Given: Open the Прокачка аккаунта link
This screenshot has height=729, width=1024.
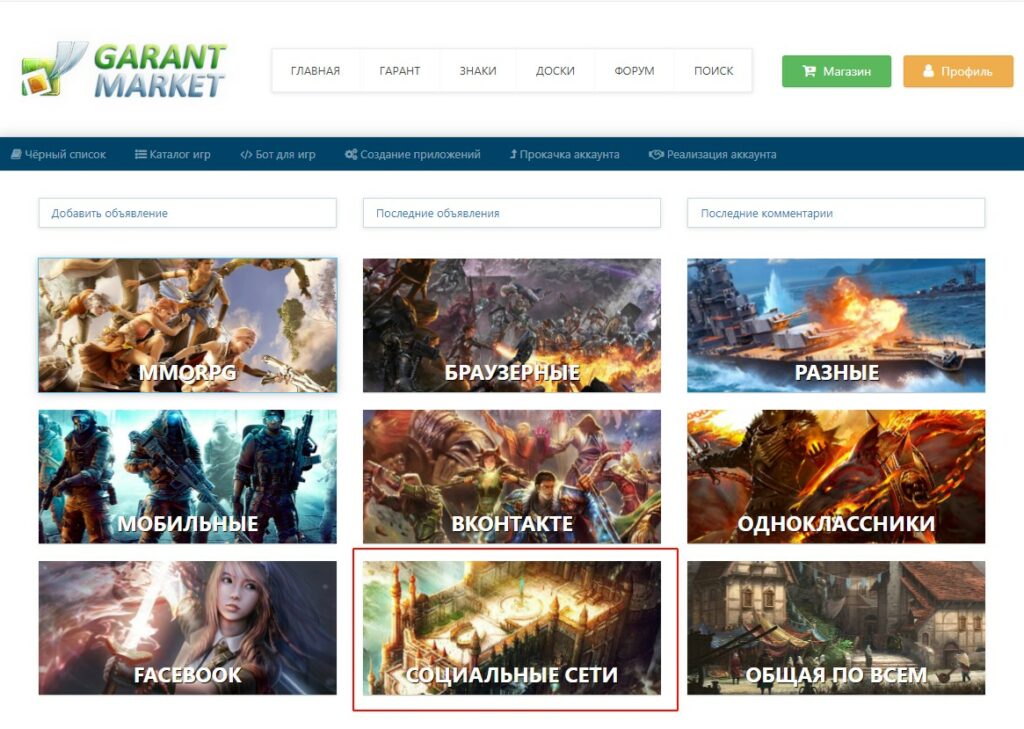Looking at the screenshot, I should pos(564,155).
